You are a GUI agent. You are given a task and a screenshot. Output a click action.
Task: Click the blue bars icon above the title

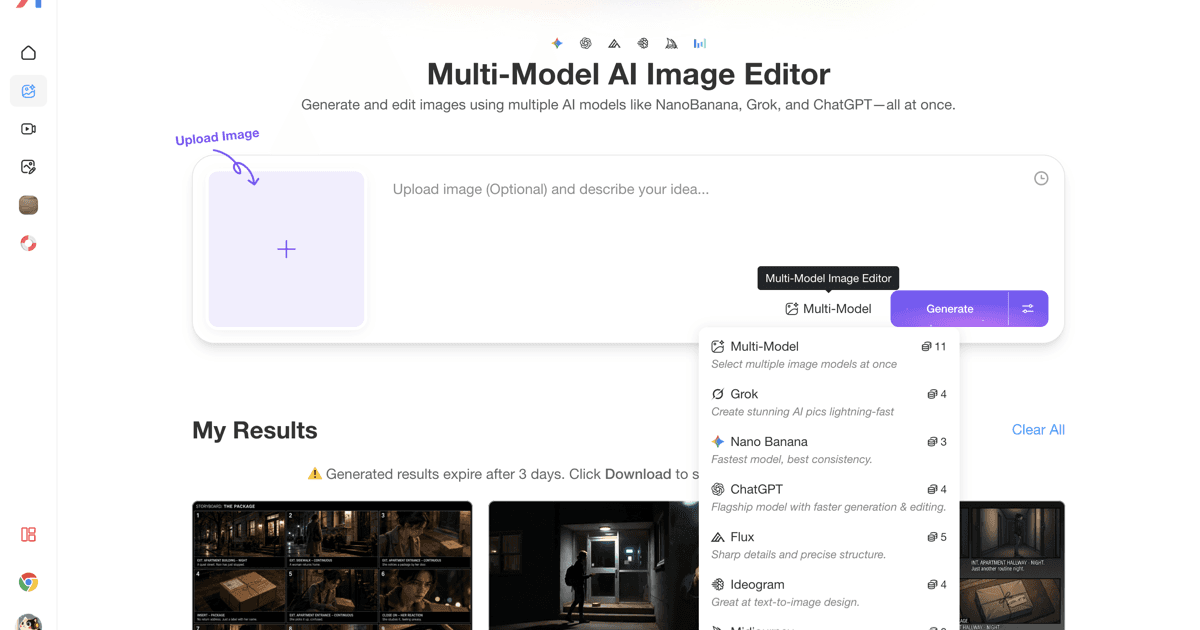click(700, 43)
